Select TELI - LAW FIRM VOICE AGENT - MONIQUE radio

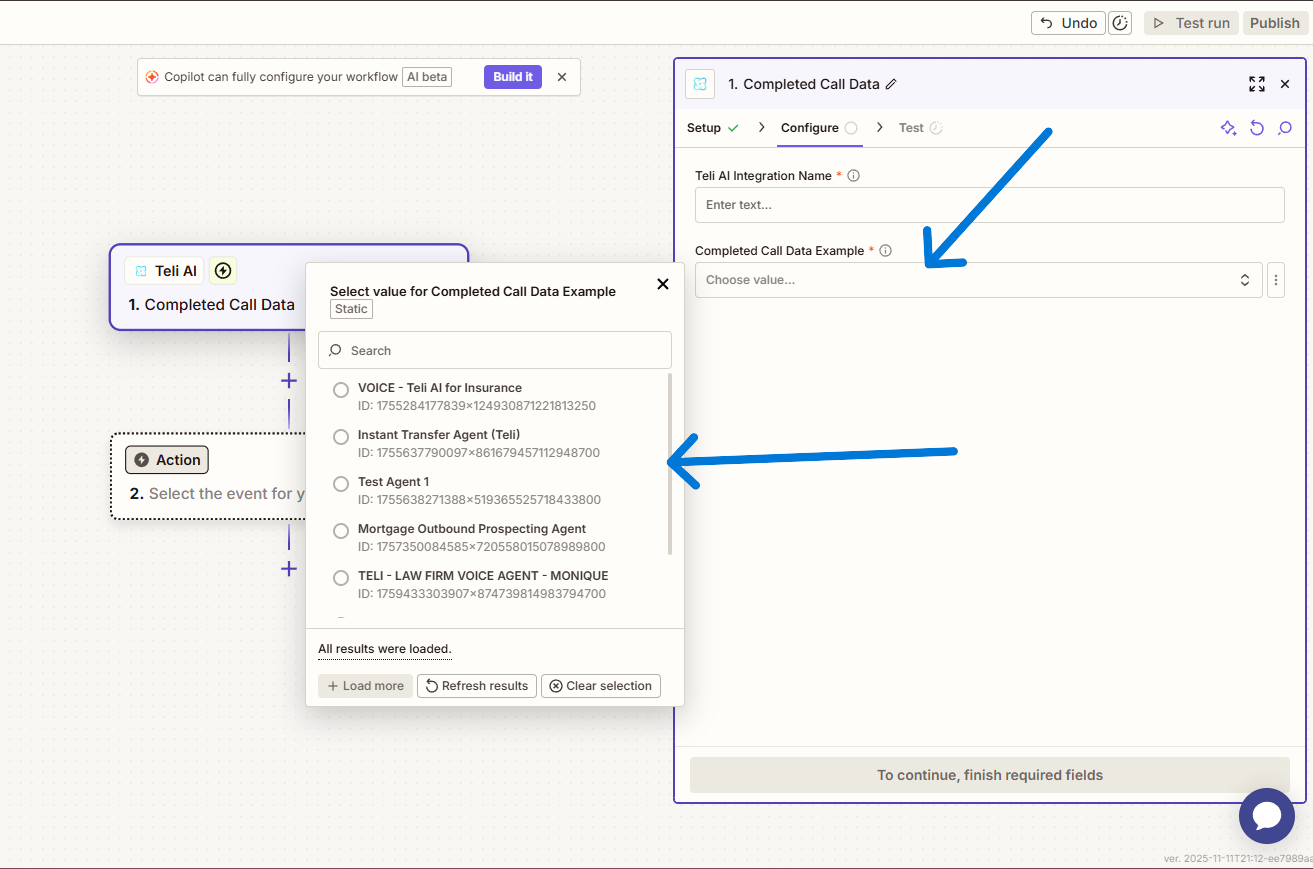341,578
